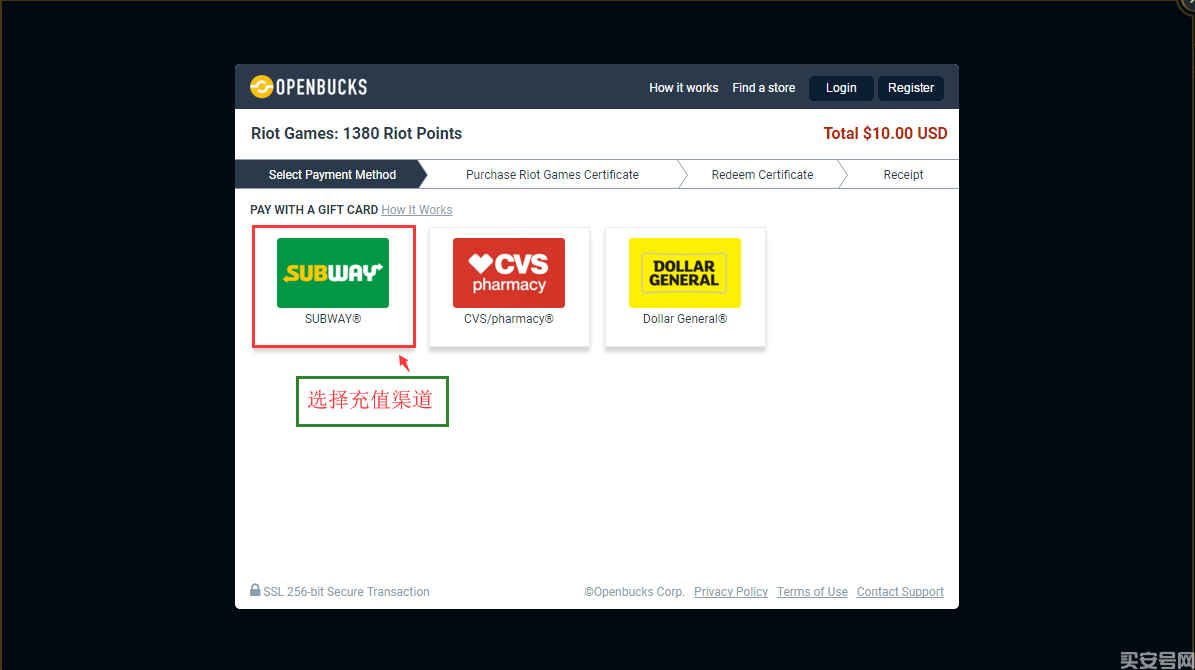This screenshot has width=1195, height=670.
Task: Click the "Riot Games: 1380 Riot Points" heading
Action: point(356,134)
